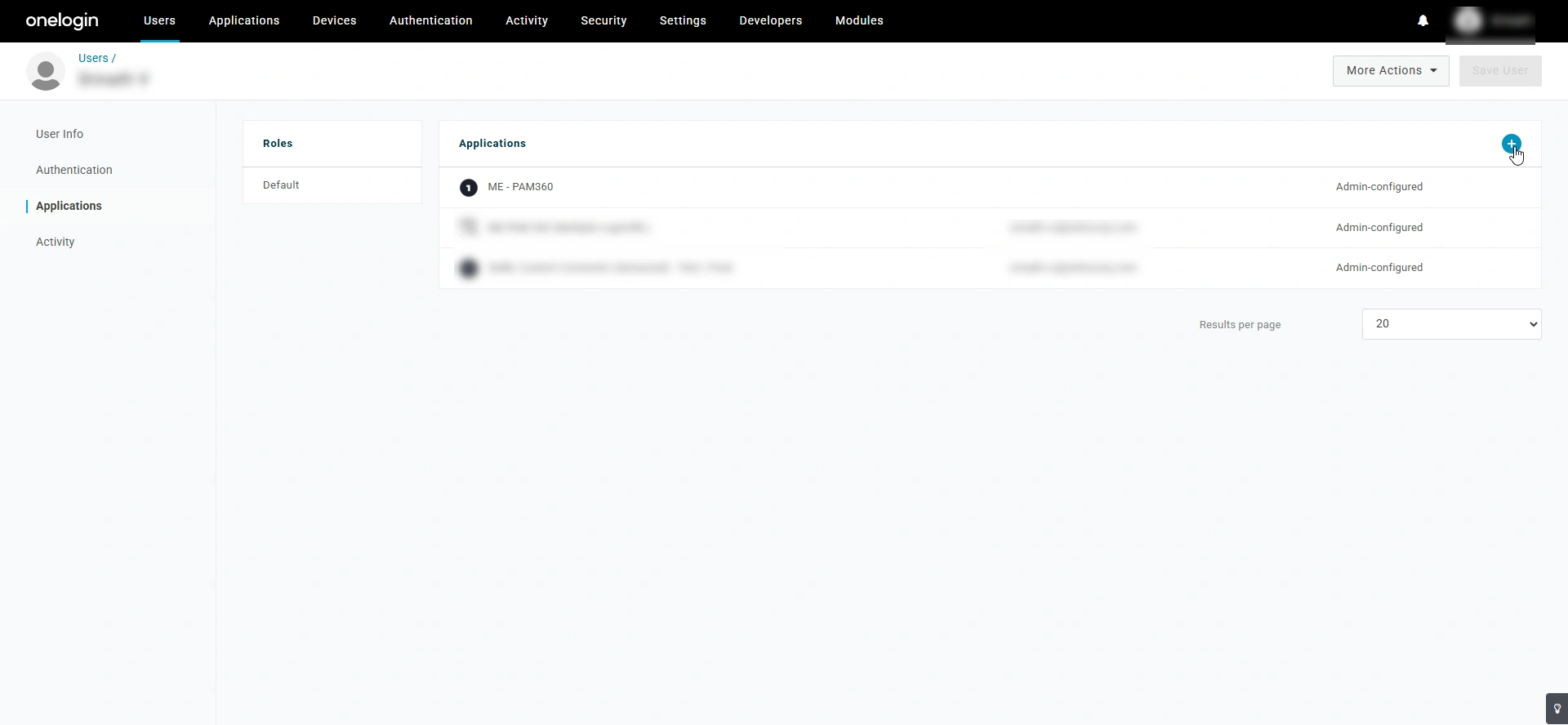Open the Applications top menu

244,20
